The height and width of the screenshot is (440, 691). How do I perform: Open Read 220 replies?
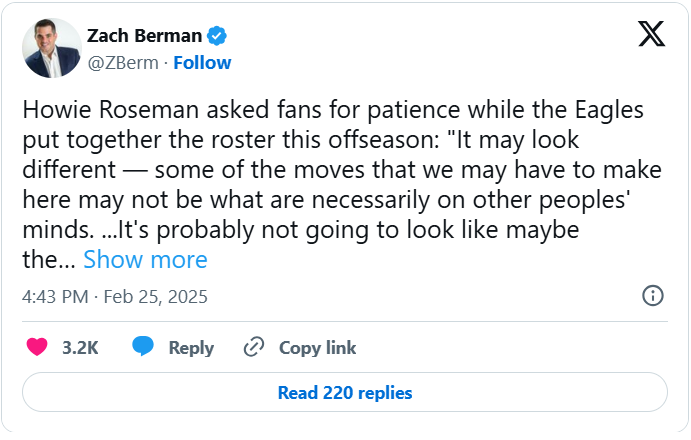coord(345,393)
